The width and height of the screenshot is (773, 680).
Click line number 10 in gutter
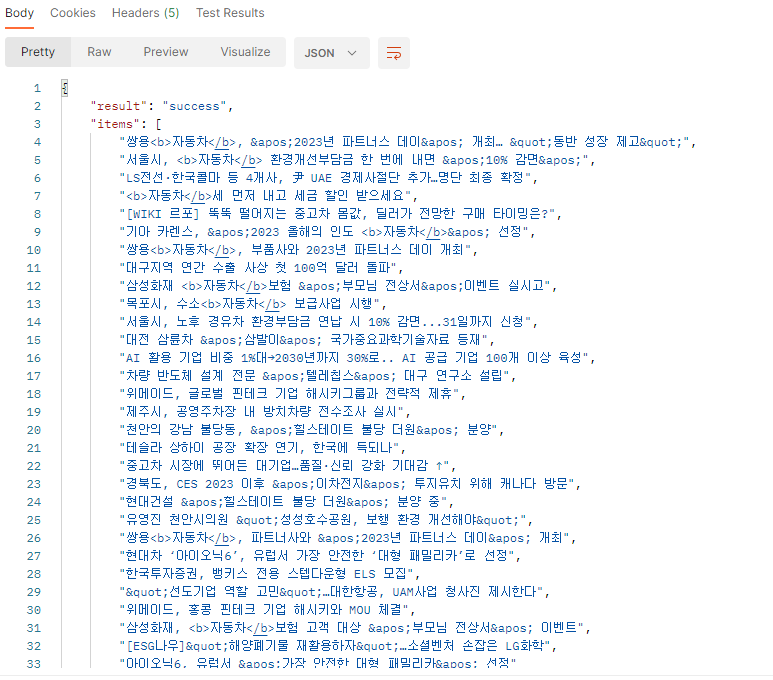[34, 250]
